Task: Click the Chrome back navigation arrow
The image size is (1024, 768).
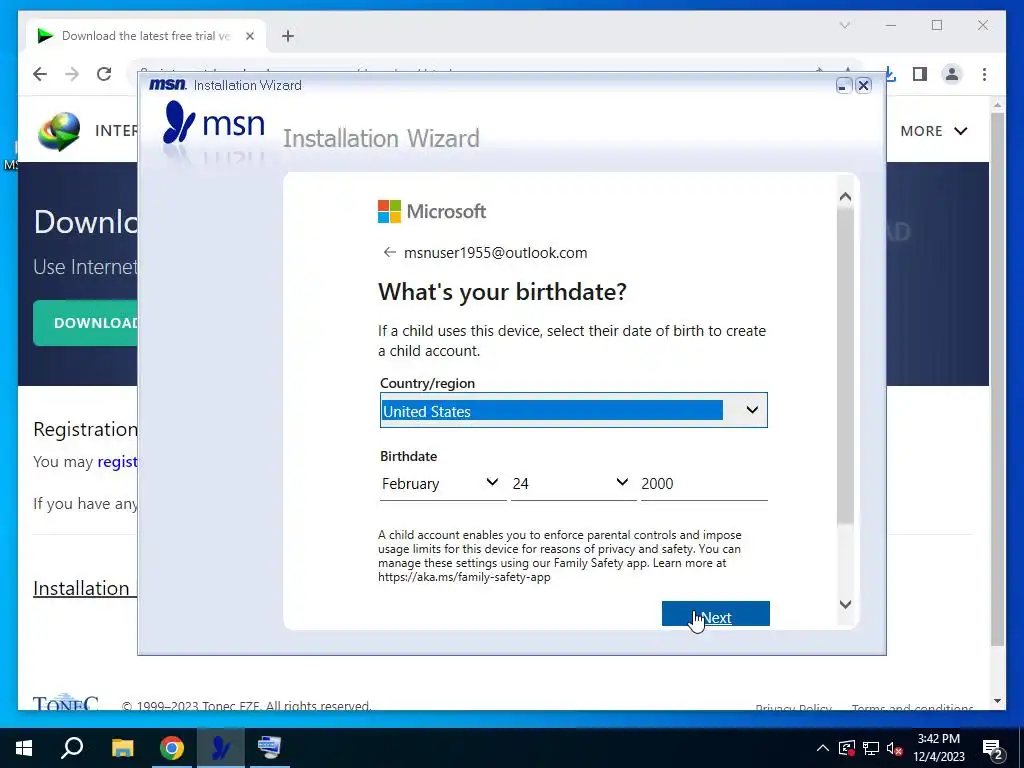Action: [x=40, y=74]
